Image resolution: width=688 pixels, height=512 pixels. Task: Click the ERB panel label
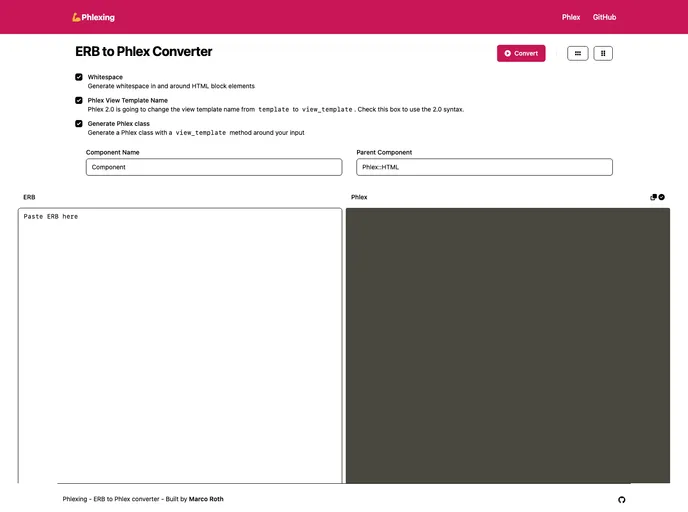click(x=29, y=197)
